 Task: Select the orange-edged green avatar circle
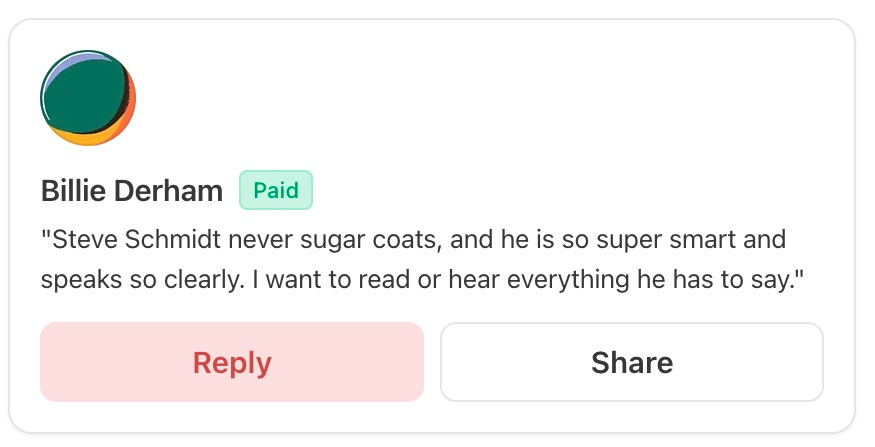coord(88,98)
